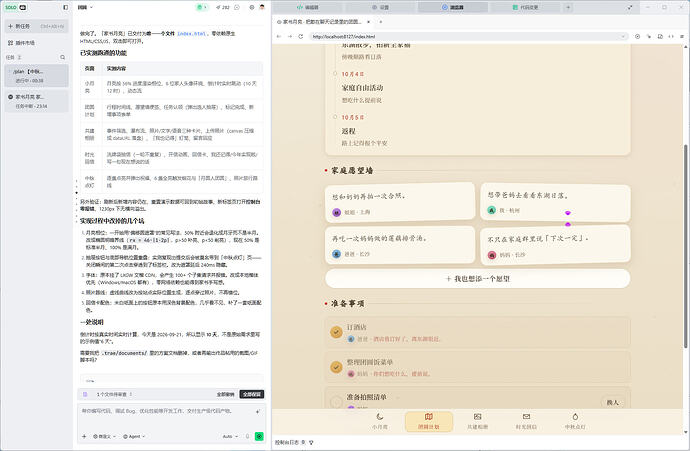Viewport: 690px width, 451px height.
Task: Add attachment with the plus icon
Action: (84, 436)
